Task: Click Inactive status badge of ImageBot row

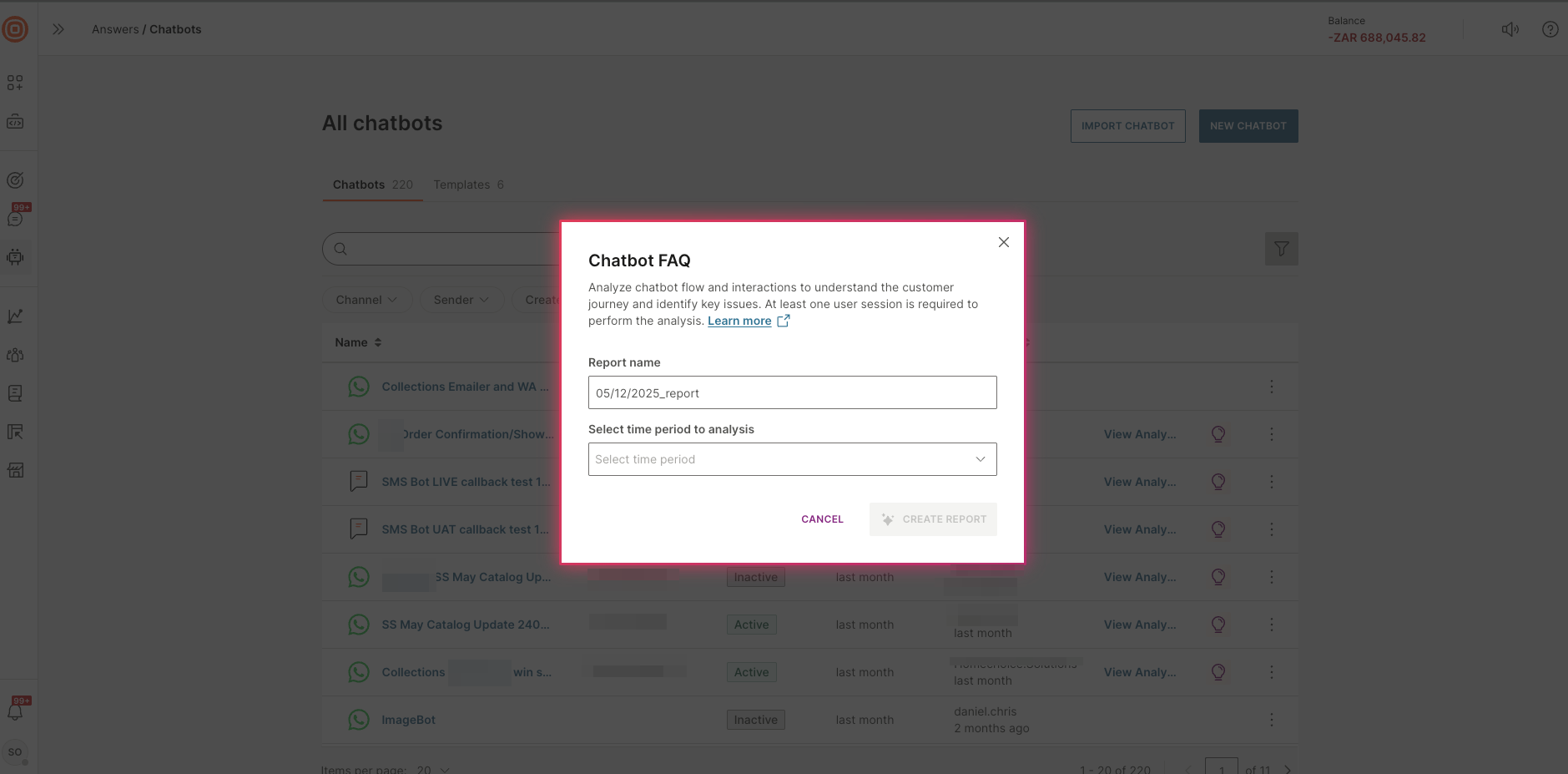Action: coord(755,720)
